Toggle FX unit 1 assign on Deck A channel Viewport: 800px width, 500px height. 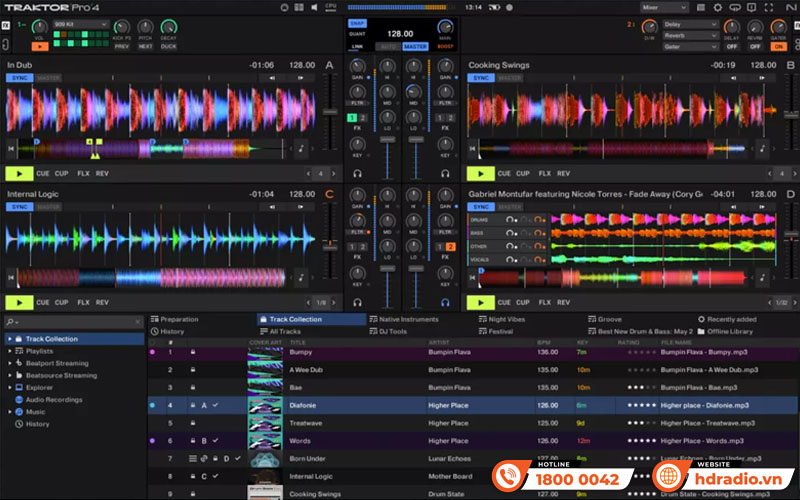tap(352, 118)
